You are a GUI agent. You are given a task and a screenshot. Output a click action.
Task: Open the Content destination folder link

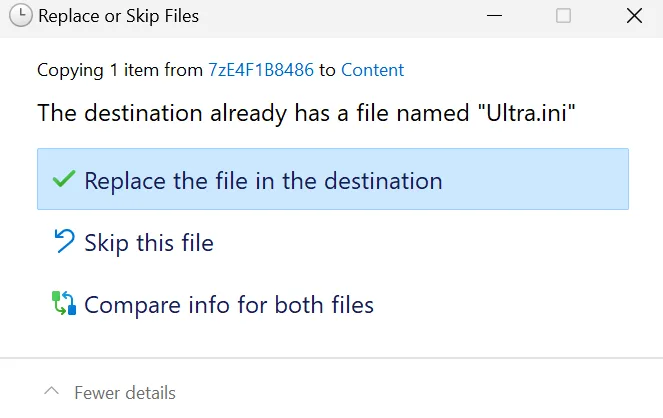373,70
